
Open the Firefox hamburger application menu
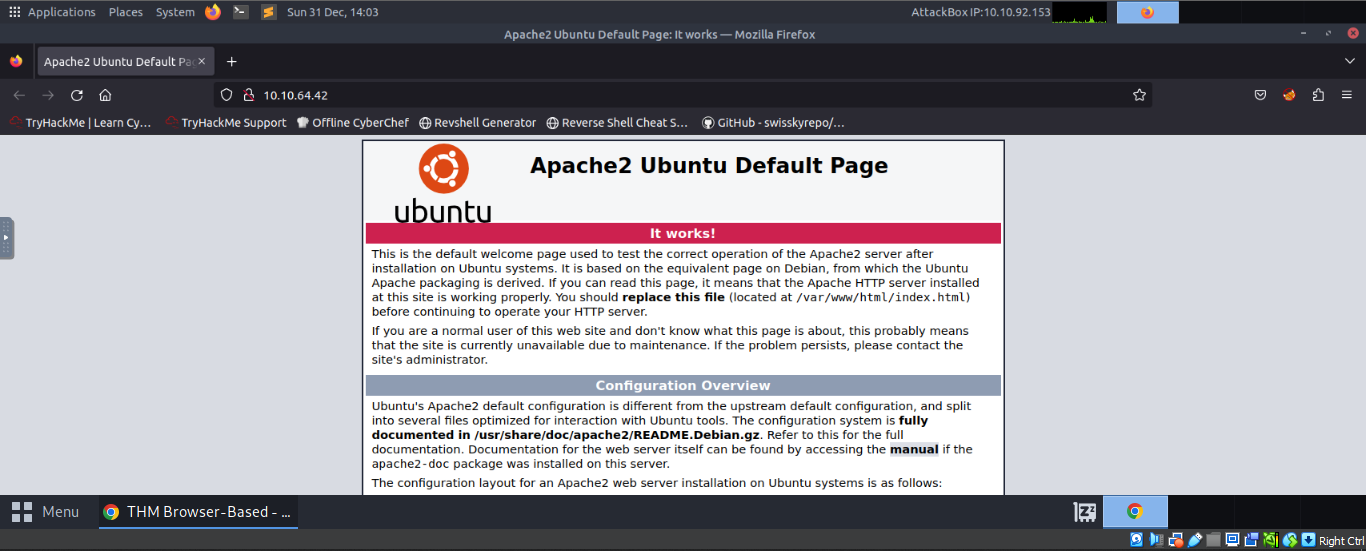[x=1347, y=95]
